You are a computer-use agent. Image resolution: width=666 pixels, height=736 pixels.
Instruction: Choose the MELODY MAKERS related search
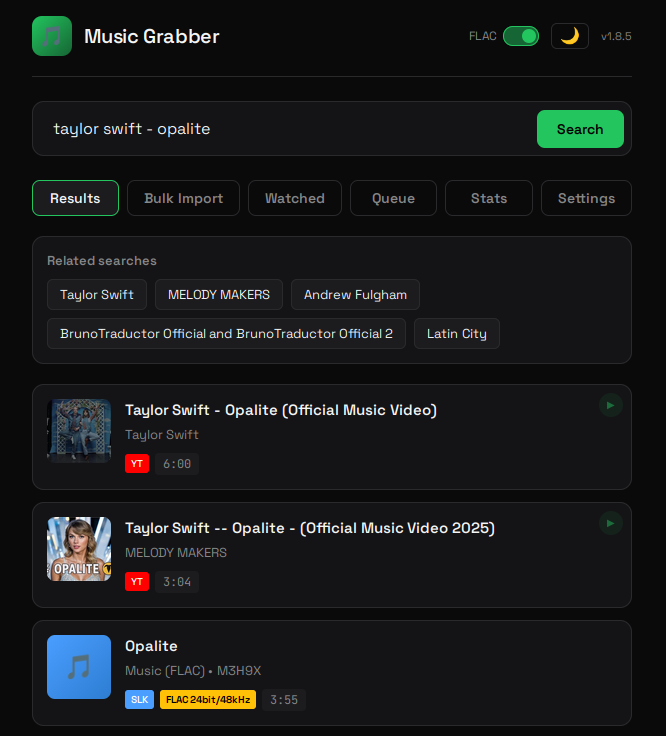(219, 295)
